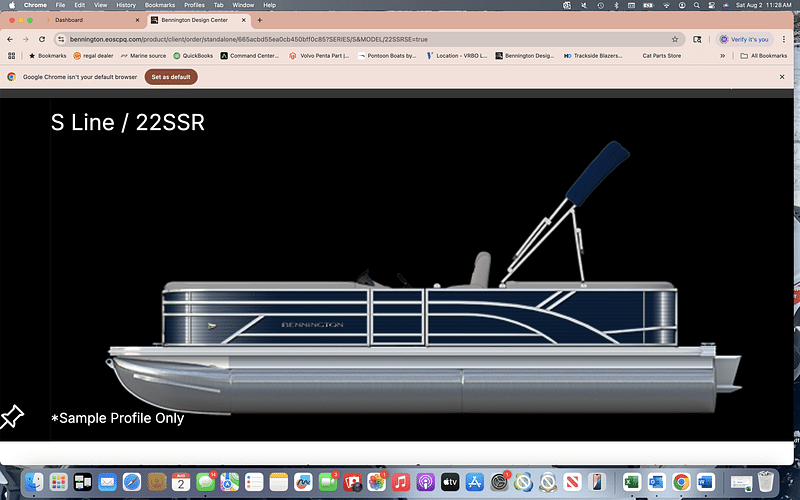Open the History menu
Screen dimensions: 800x500
[x=126, y=5]
